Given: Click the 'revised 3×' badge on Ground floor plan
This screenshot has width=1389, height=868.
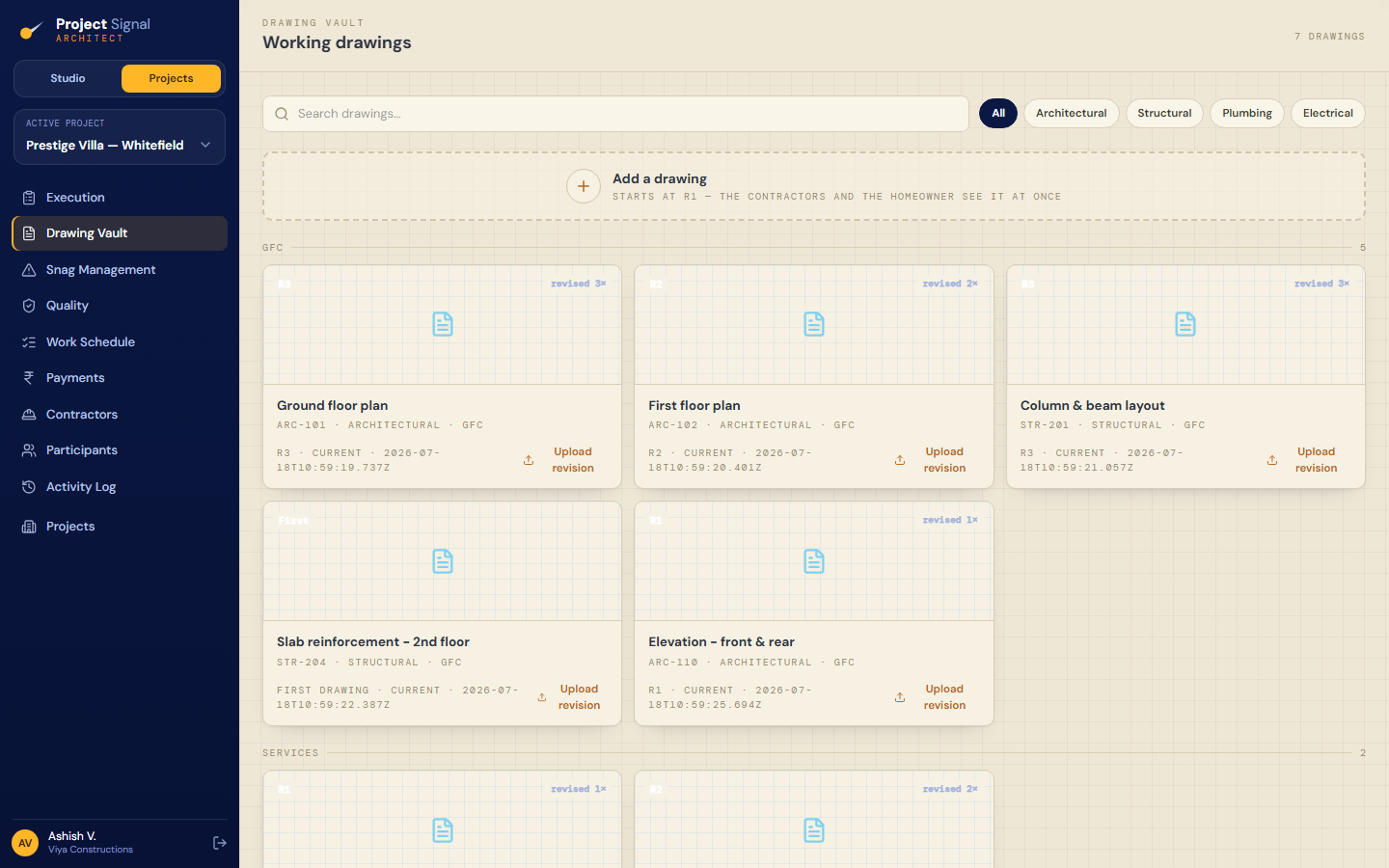Looking at the screenshot, I should [x=579, y=284].
